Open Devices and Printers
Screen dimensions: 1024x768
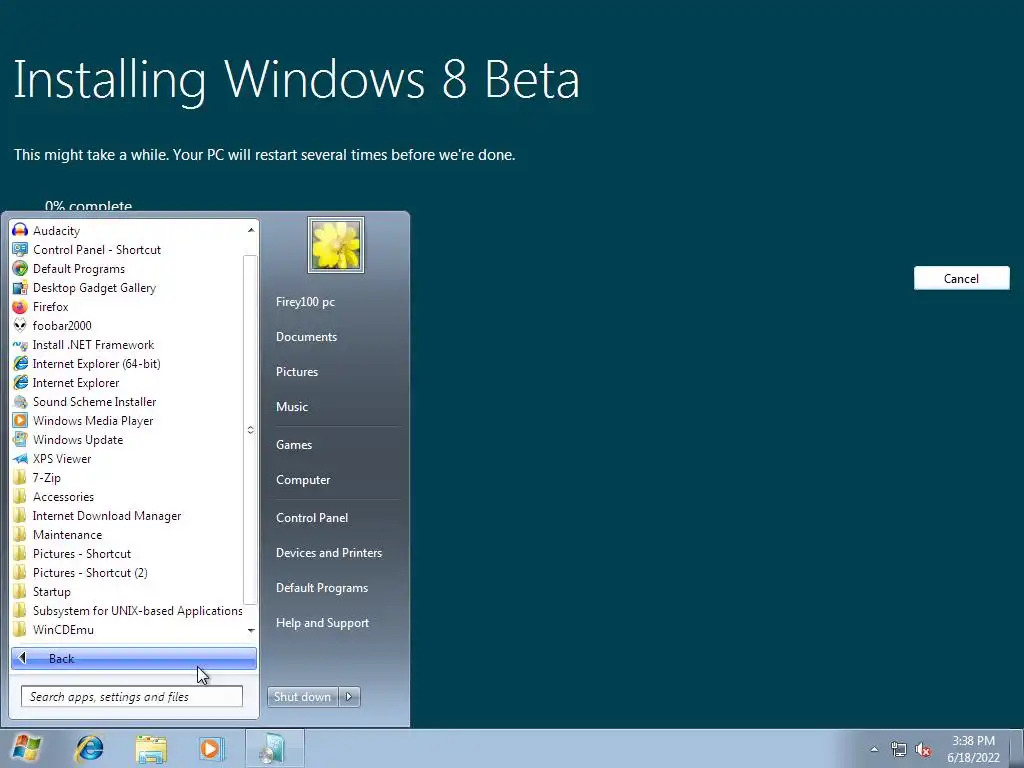329,553
